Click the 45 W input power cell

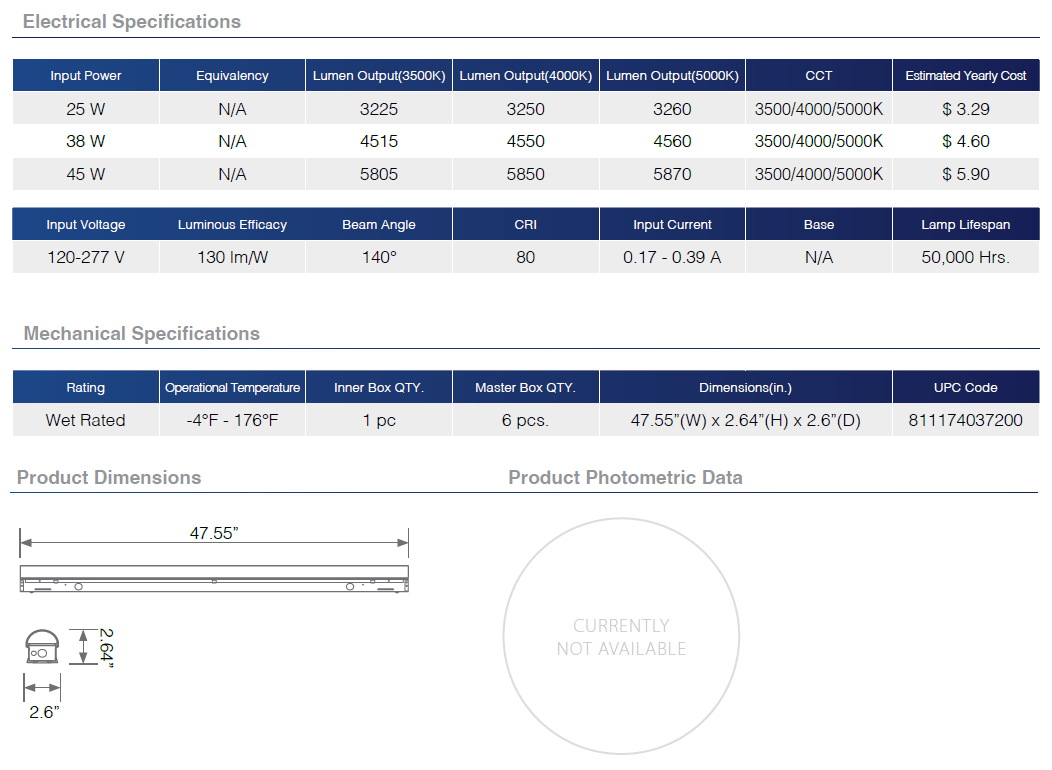tap(86, 174)
